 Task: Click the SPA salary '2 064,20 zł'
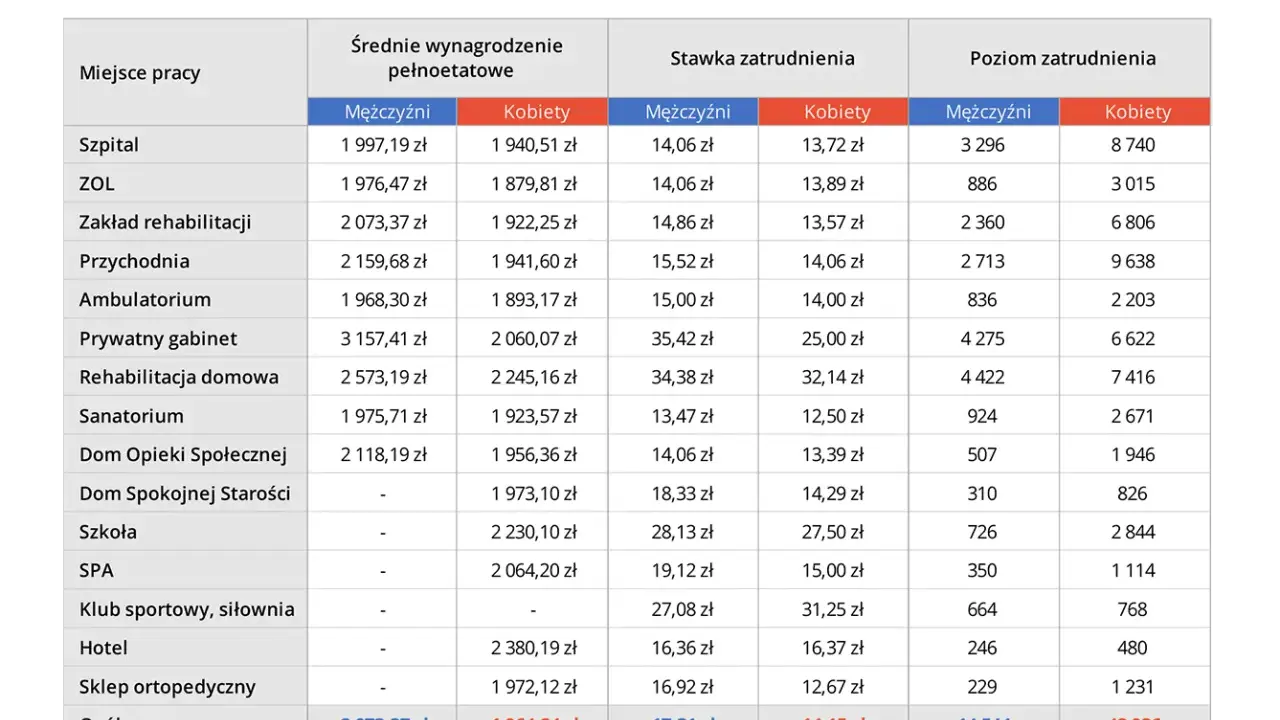click(534, 571)
